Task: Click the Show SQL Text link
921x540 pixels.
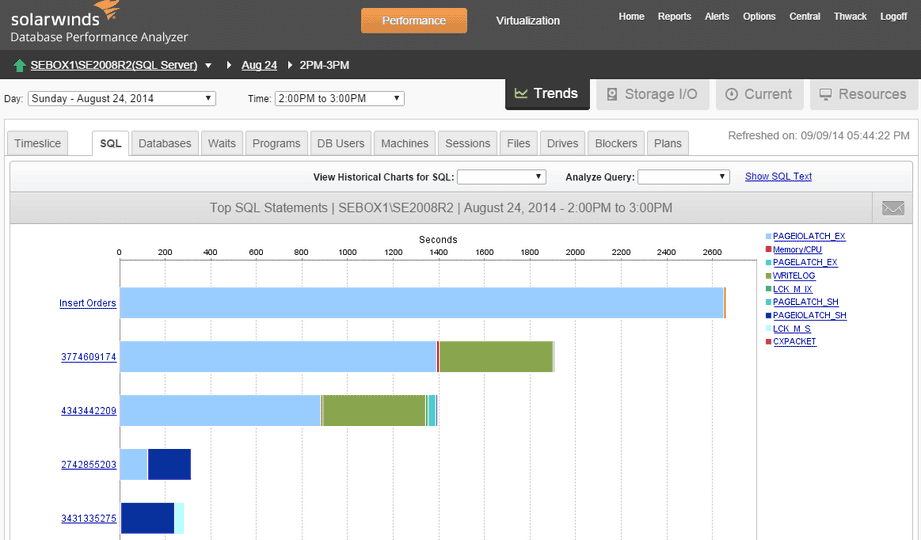Action: 778,177
